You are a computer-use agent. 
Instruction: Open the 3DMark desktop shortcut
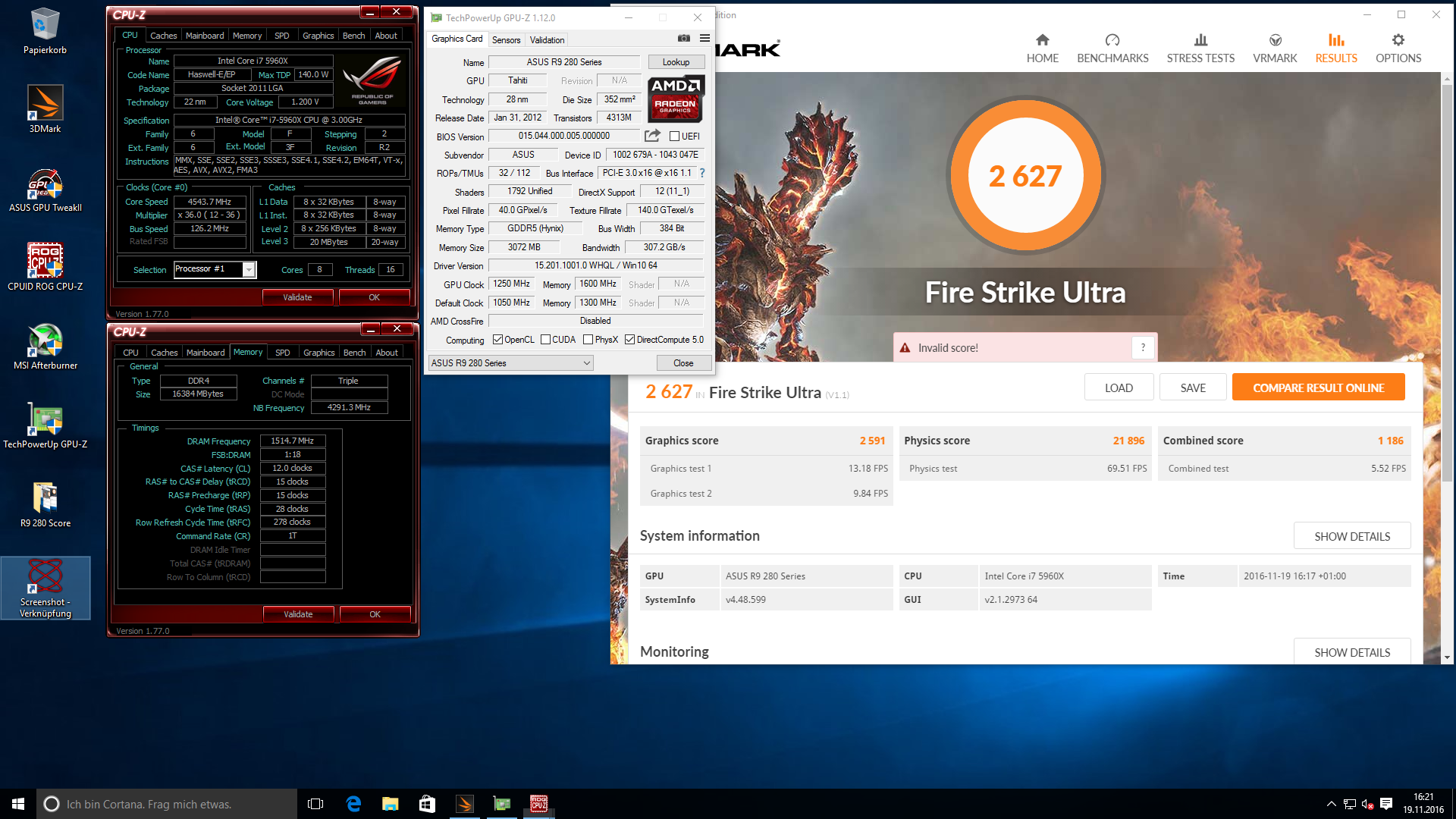pos(45,108)
